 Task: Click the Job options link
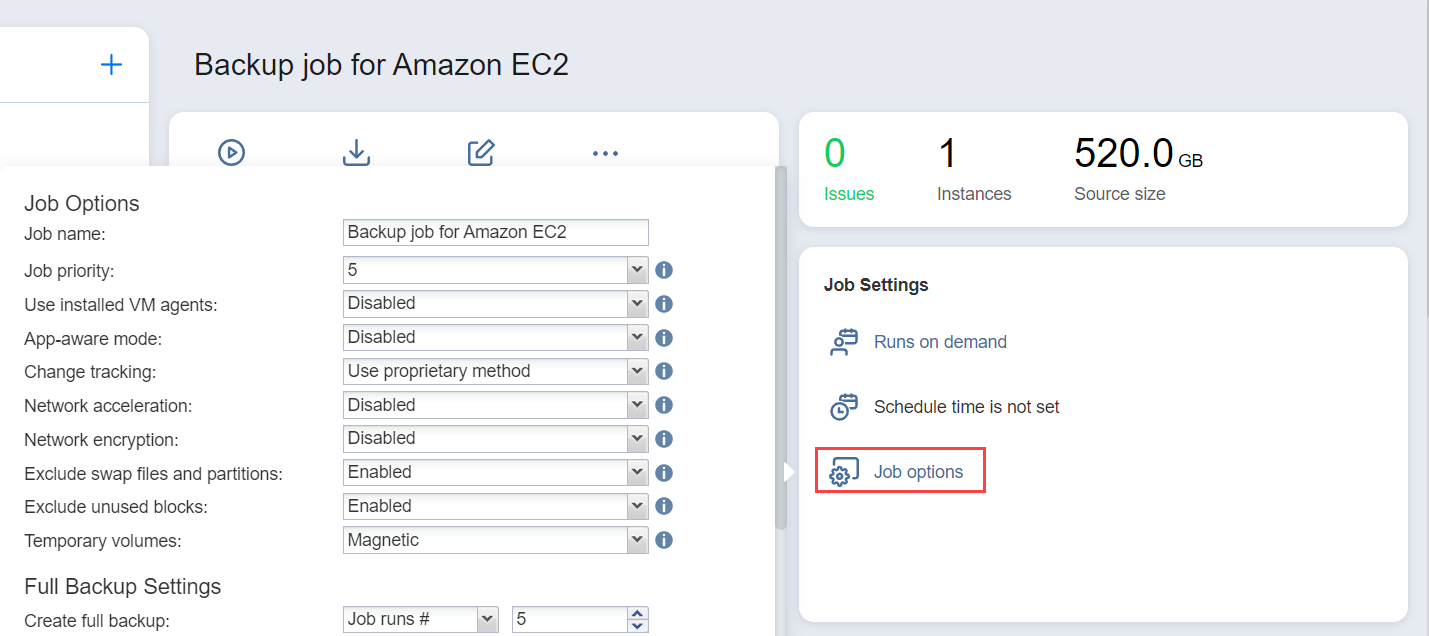918,472
